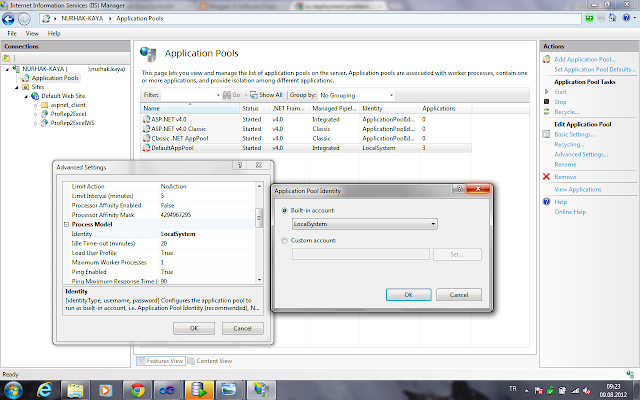Click the Go filter button
Viewport: 640px width, 400px height.
232,95
